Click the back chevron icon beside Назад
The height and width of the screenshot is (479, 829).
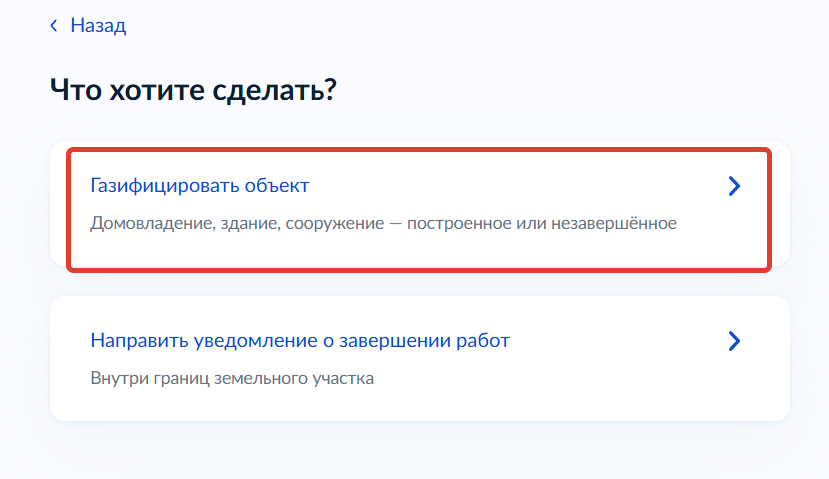coord(54,26)
